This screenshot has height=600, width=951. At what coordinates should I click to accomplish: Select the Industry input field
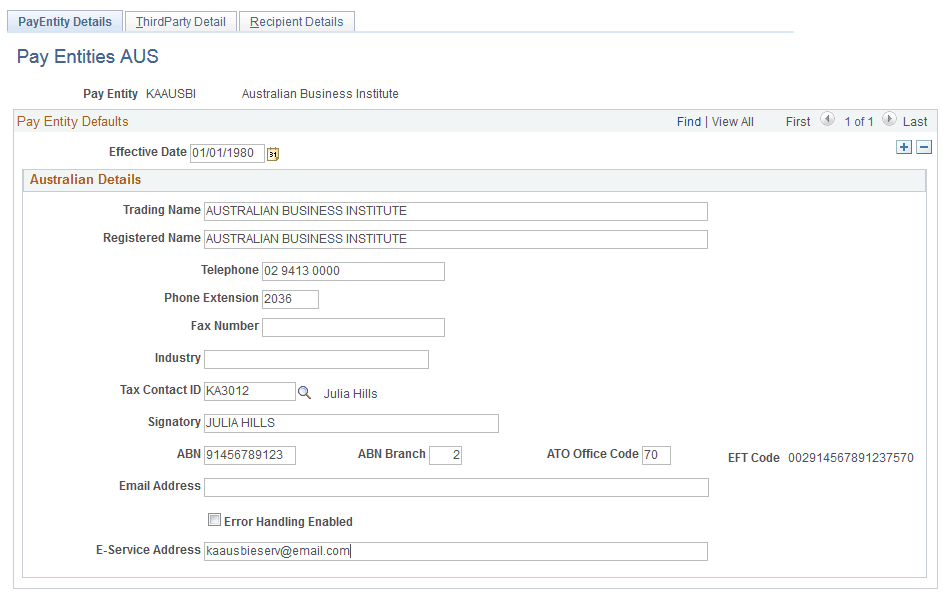pyautogui.click(x=316, y=359)
